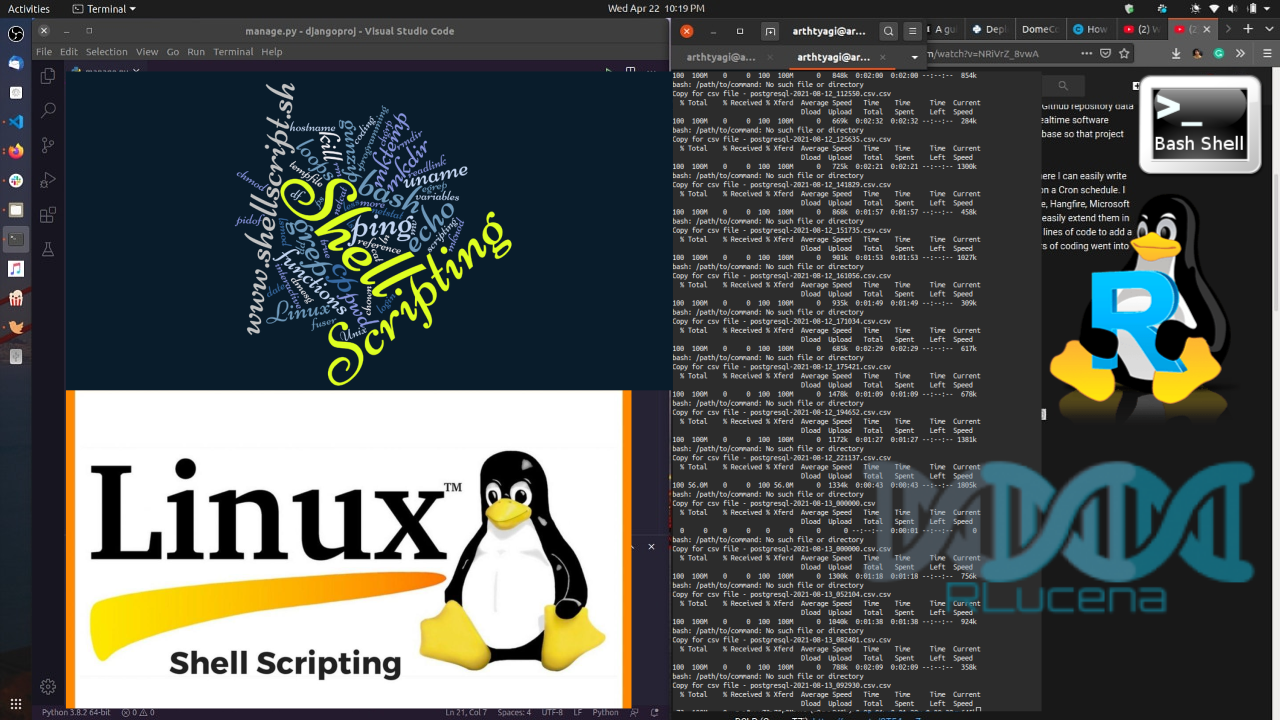Click errors and warnings status counter
The height and width of the screenshot is (720, 1280).
coord(138,712)
